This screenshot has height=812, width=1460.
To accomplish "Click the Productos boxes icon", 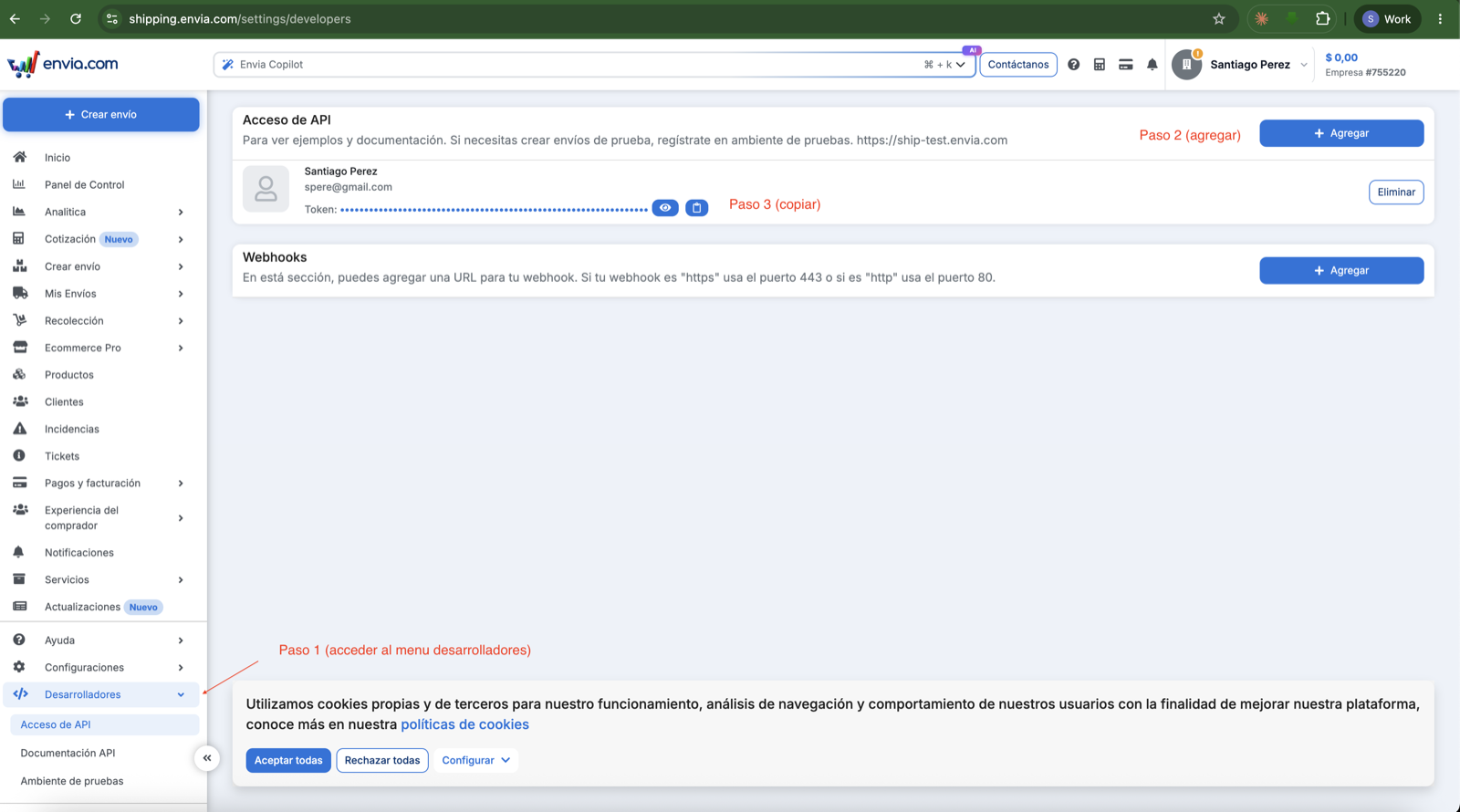I will pos(19,374).
